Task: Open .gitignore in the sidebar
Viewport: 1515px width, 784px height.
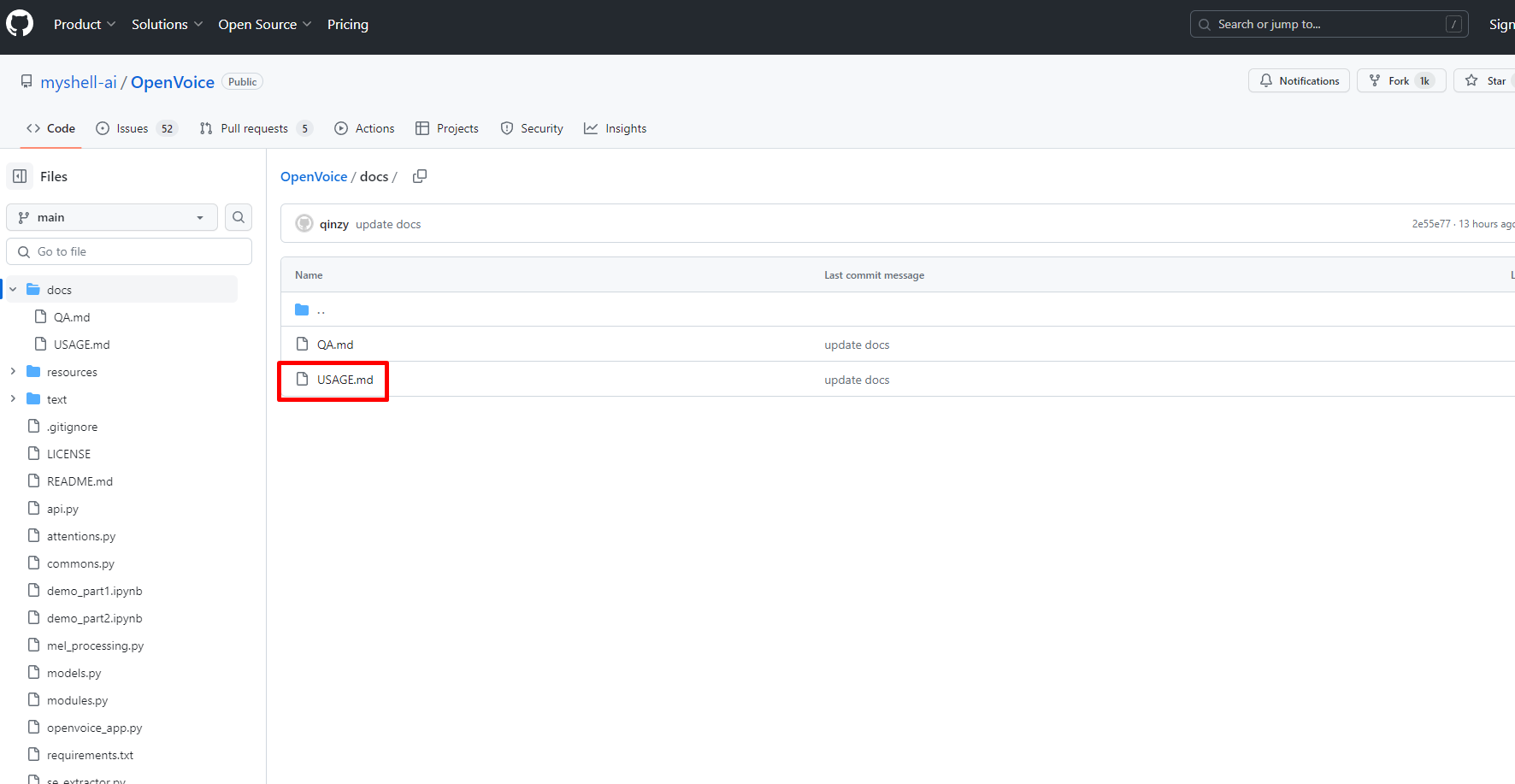Action: [72, 427]
